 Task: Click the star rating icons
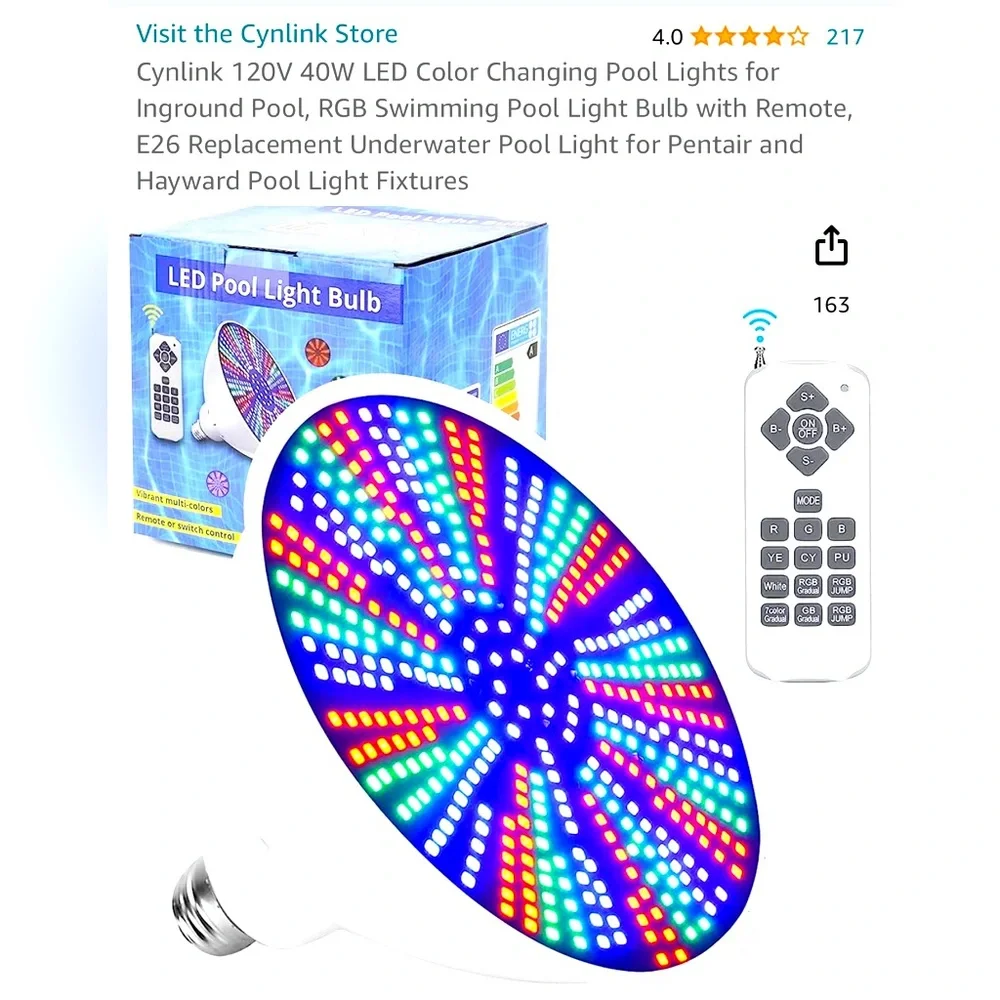750,36
